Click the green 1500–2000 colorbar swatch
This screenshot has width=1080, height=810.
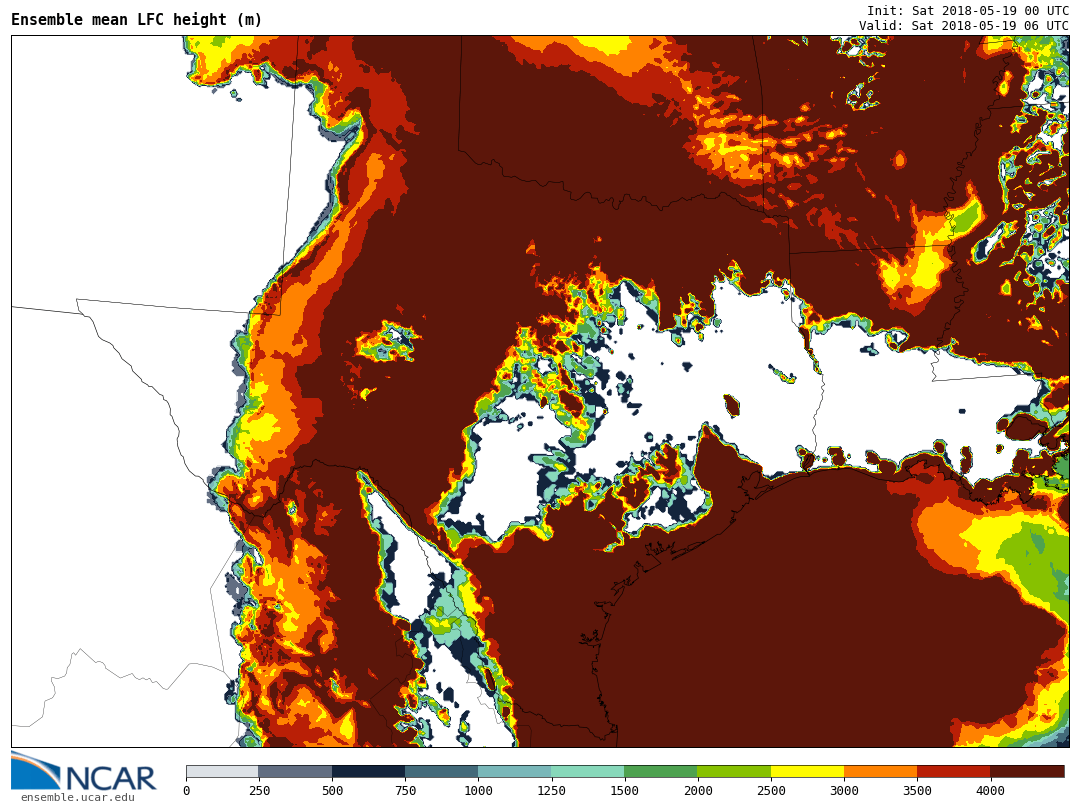coord(660,771)
